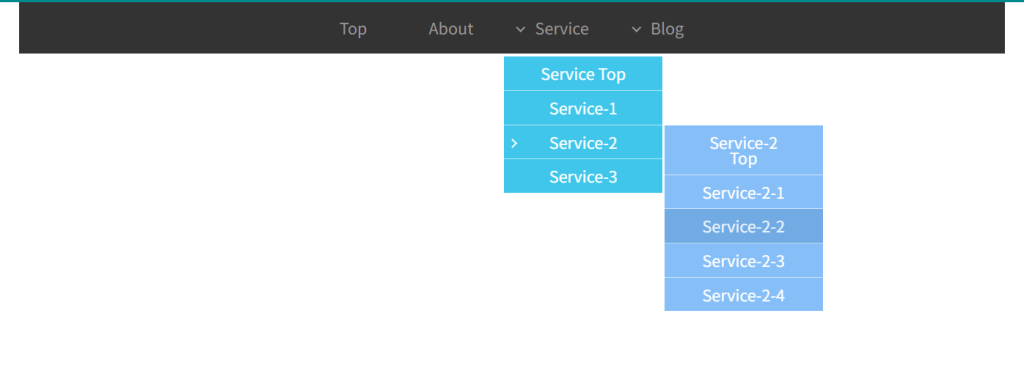
Task: Pick Service-2-4 from the submenu
Action: click(x=744, y=295)
